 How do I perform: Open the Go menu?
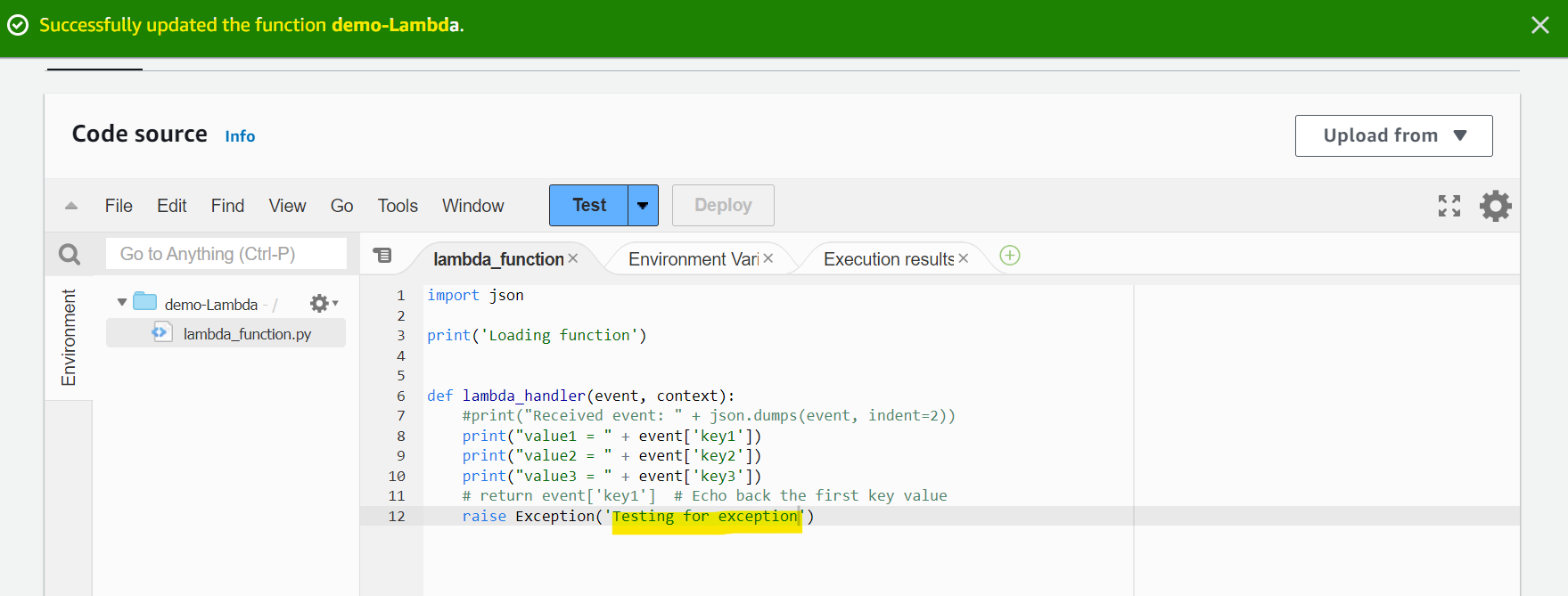pyautogui.click(x=341, y=206)
